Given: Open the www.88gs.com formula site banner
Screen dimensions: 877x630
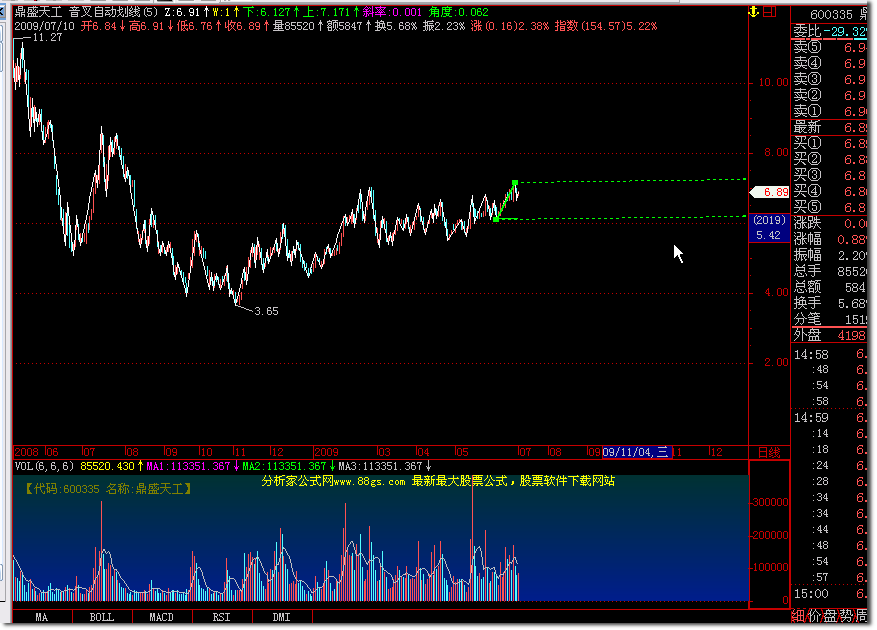Looking at the screenshot, I should coord(438,481).
